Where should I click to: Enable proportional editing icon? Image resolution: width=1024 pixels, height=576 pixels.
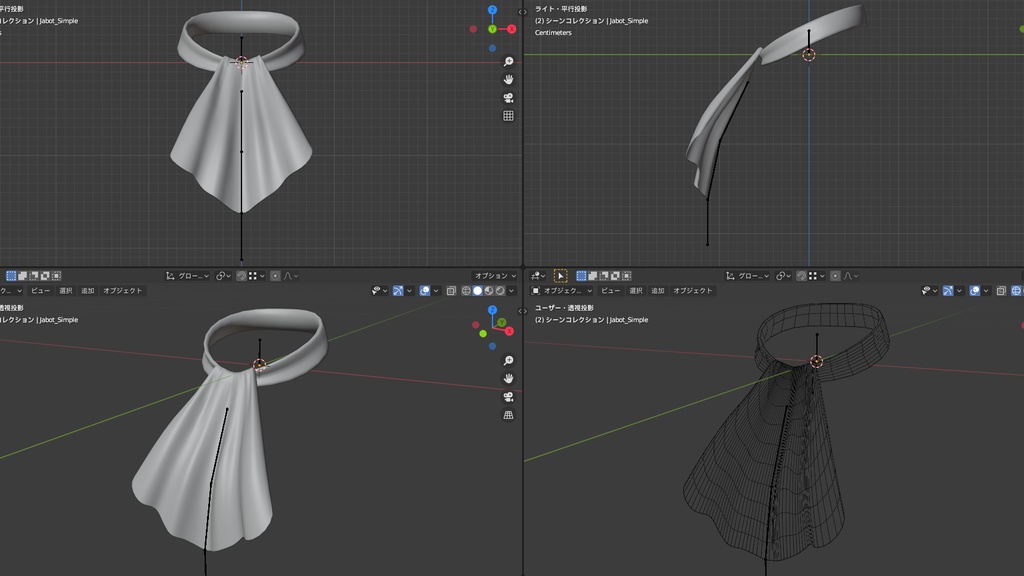pos(276,275)
